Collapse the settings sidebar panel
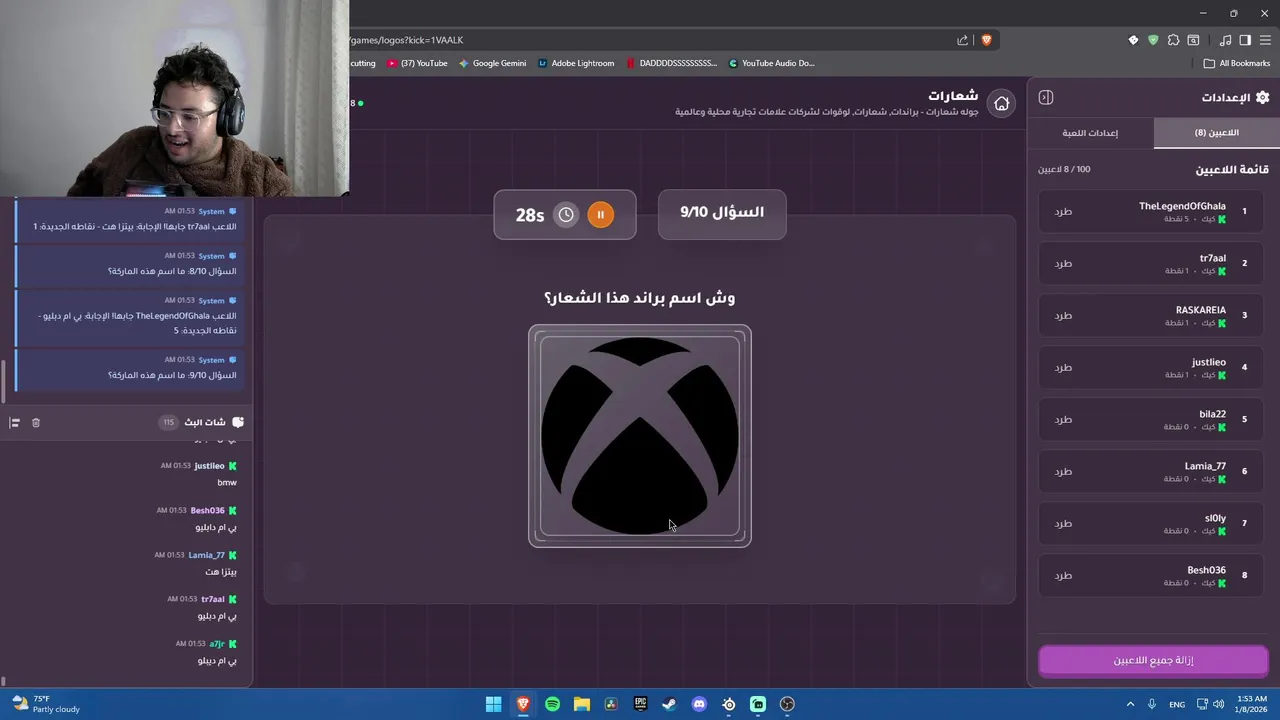Viewport: 1280px width, 720px height. [1046, 97]
